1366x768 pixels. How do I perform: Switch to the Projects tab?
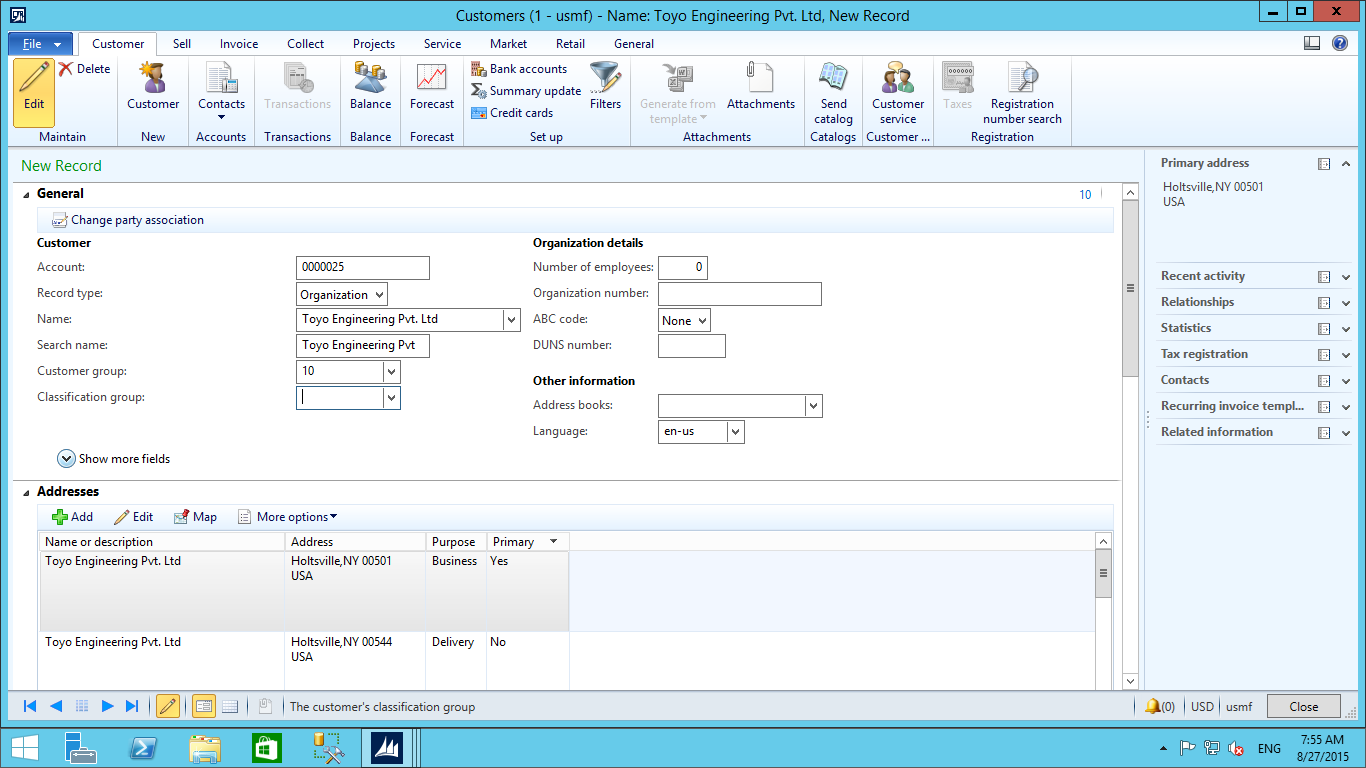(374, 44)
